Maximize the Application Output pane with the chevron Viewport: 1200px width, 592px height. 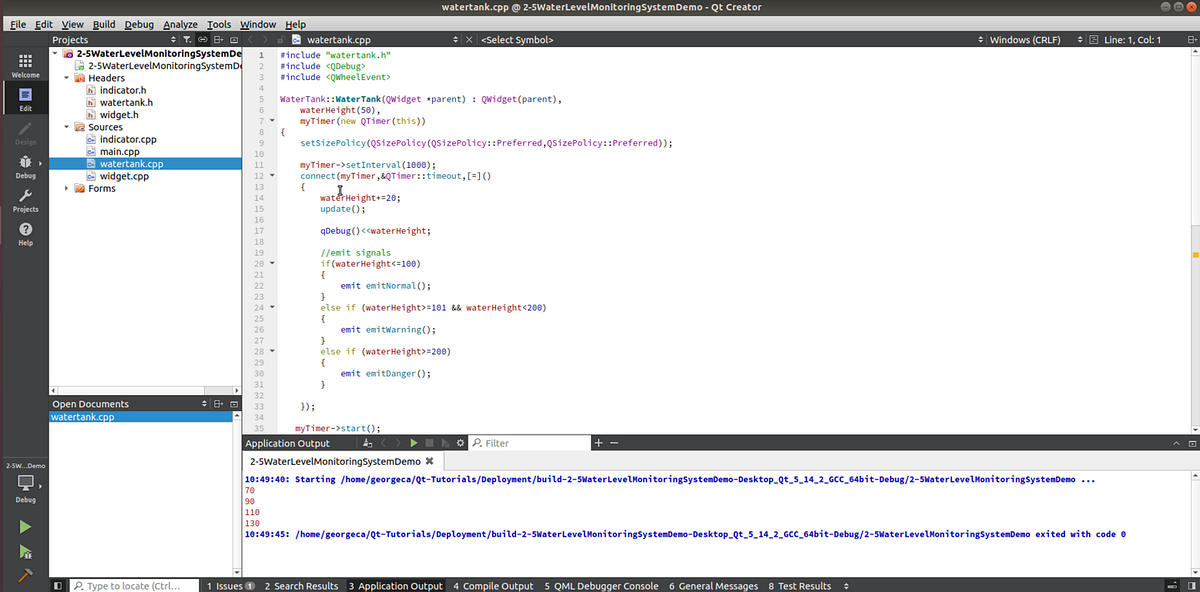[1176, 442]
